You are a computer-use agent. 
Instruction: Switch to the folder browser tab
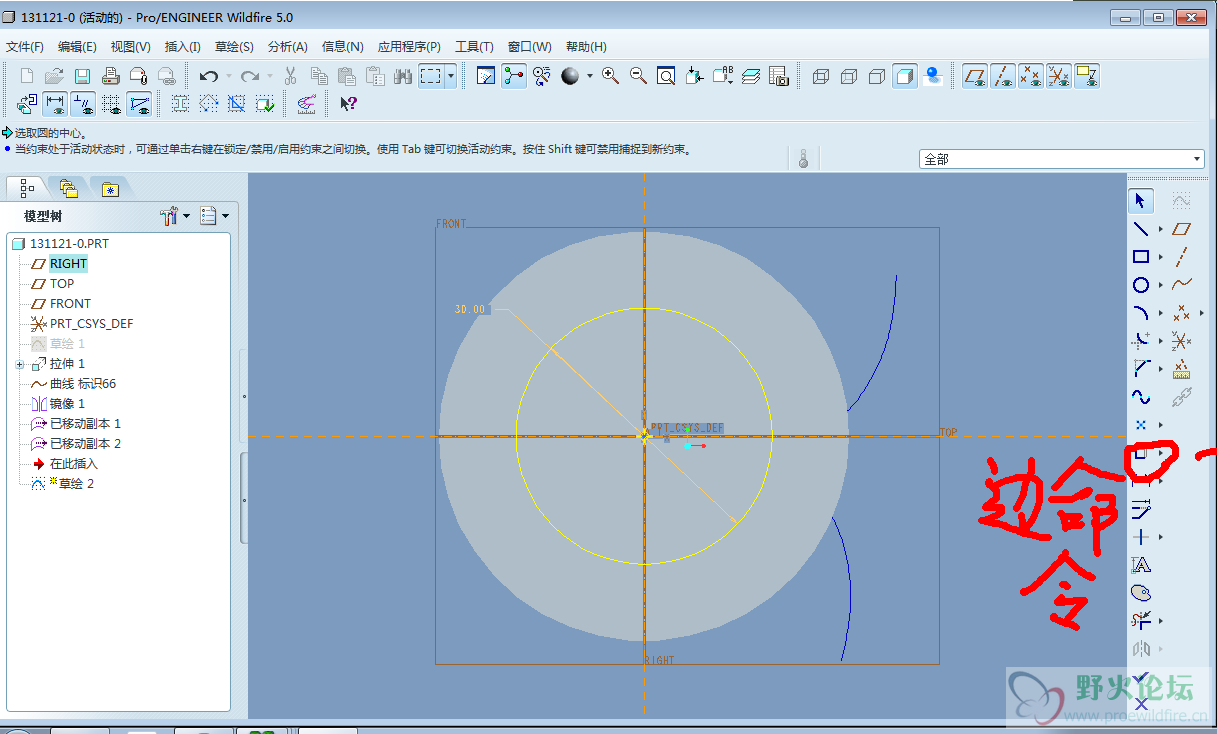pyautogui.click(x=68, y=188)
